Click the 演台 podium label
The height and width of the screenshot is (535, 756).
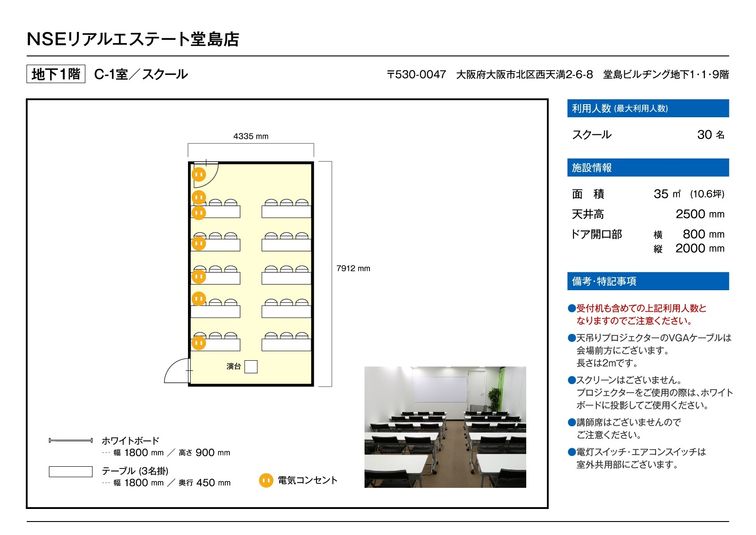coord(234,366)
